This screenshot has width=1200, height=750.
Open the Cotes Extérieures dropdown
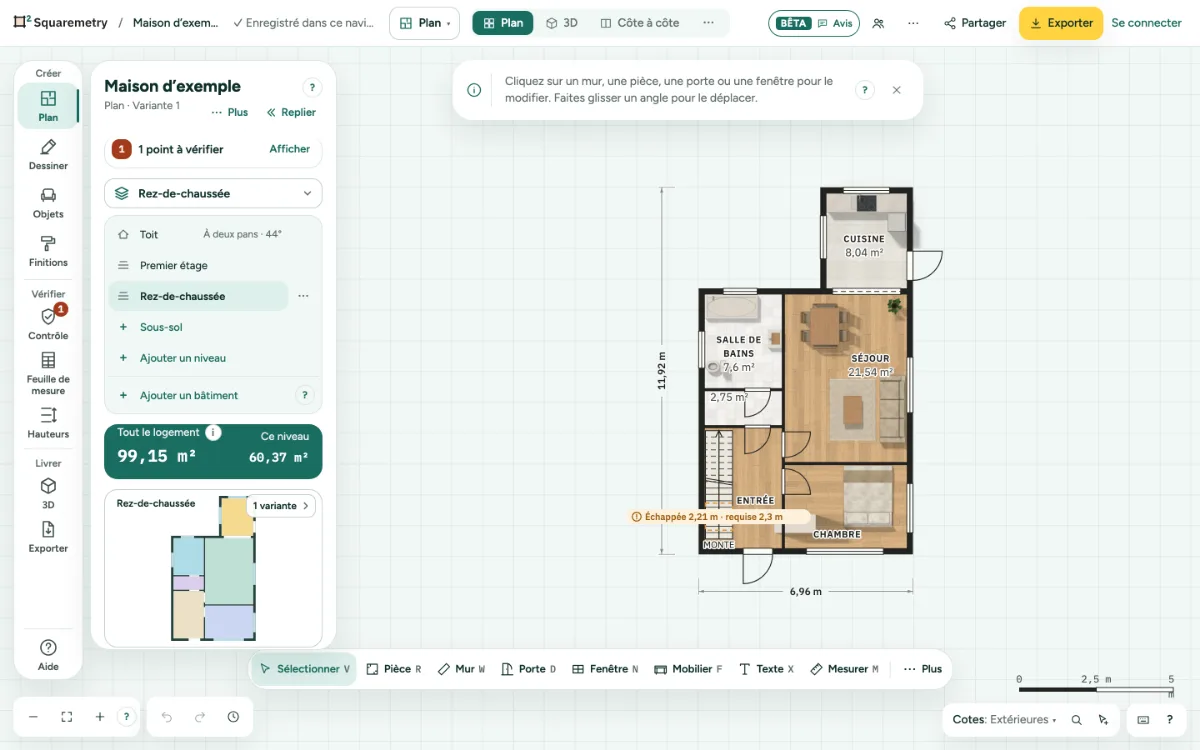[x=1005, y=720]
